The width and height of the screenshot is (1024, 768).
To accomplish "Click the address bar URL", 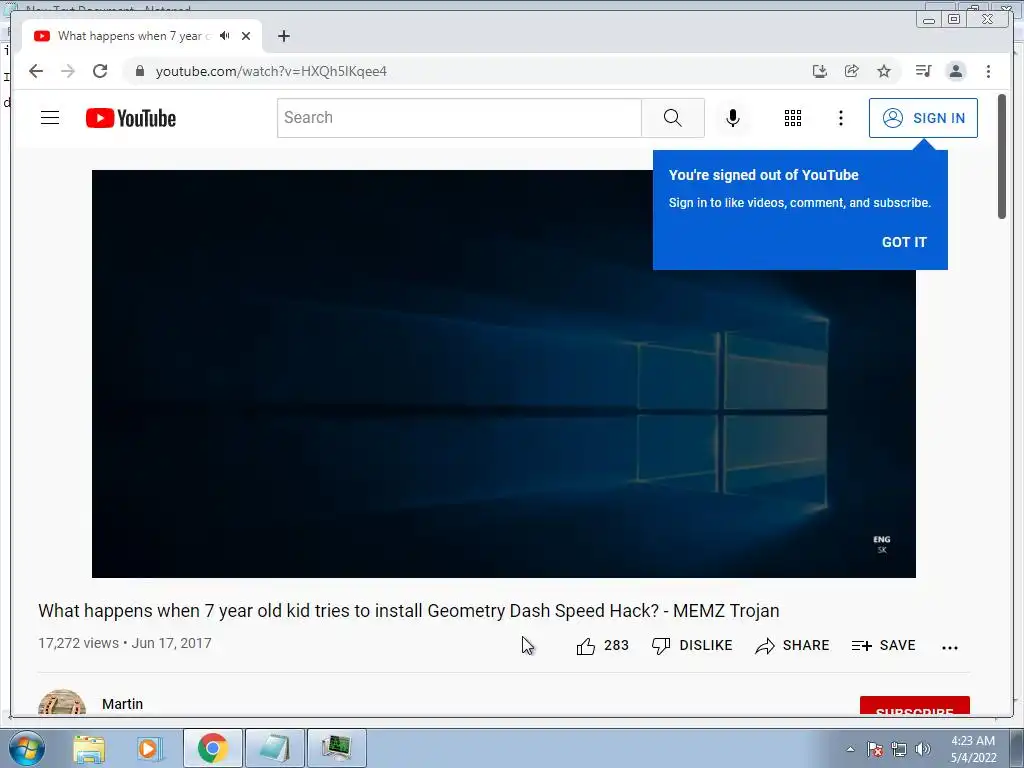I will 271,71.
